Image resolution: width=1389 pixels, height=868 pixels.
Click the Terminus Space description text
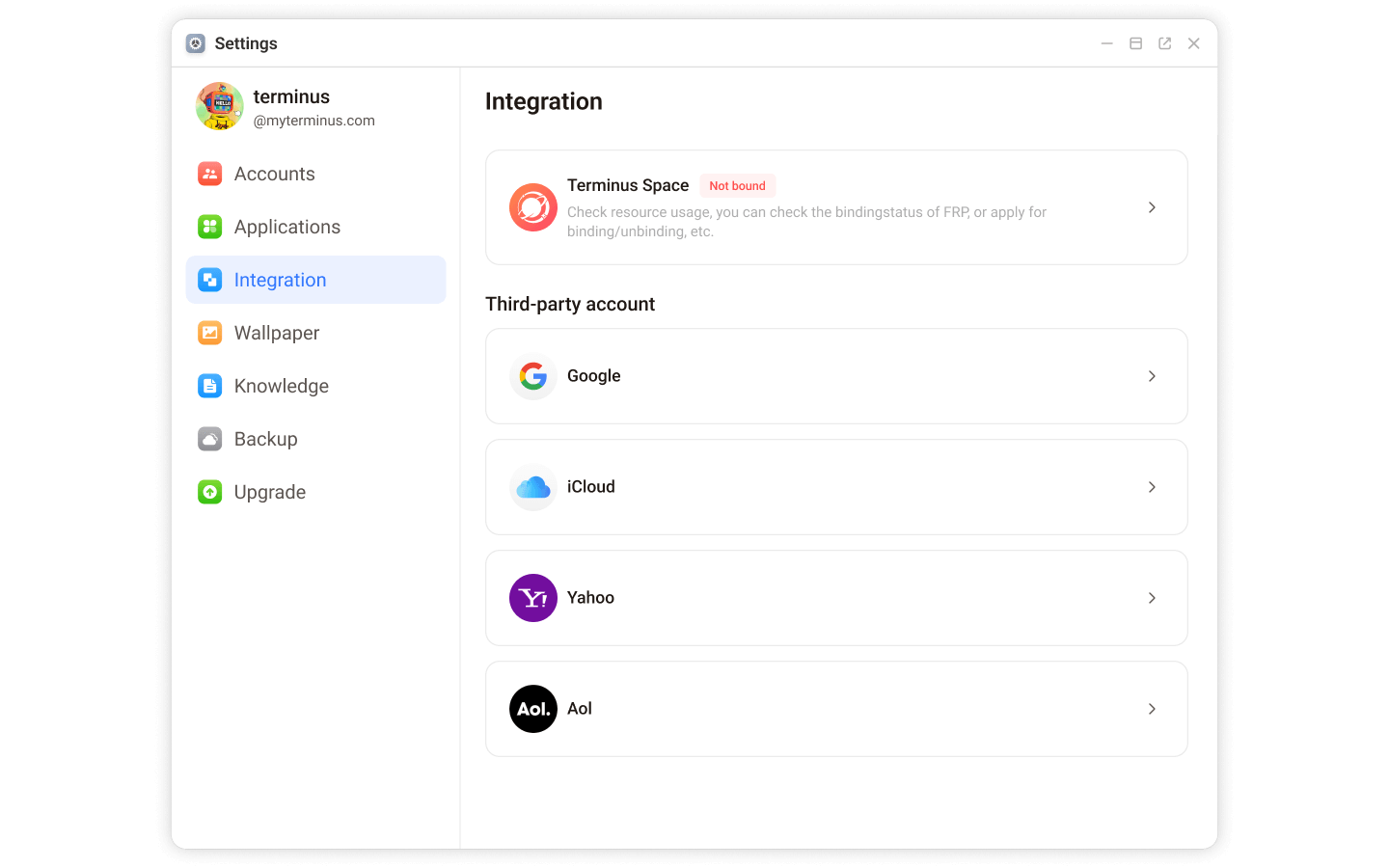click(x=806, y=222)
